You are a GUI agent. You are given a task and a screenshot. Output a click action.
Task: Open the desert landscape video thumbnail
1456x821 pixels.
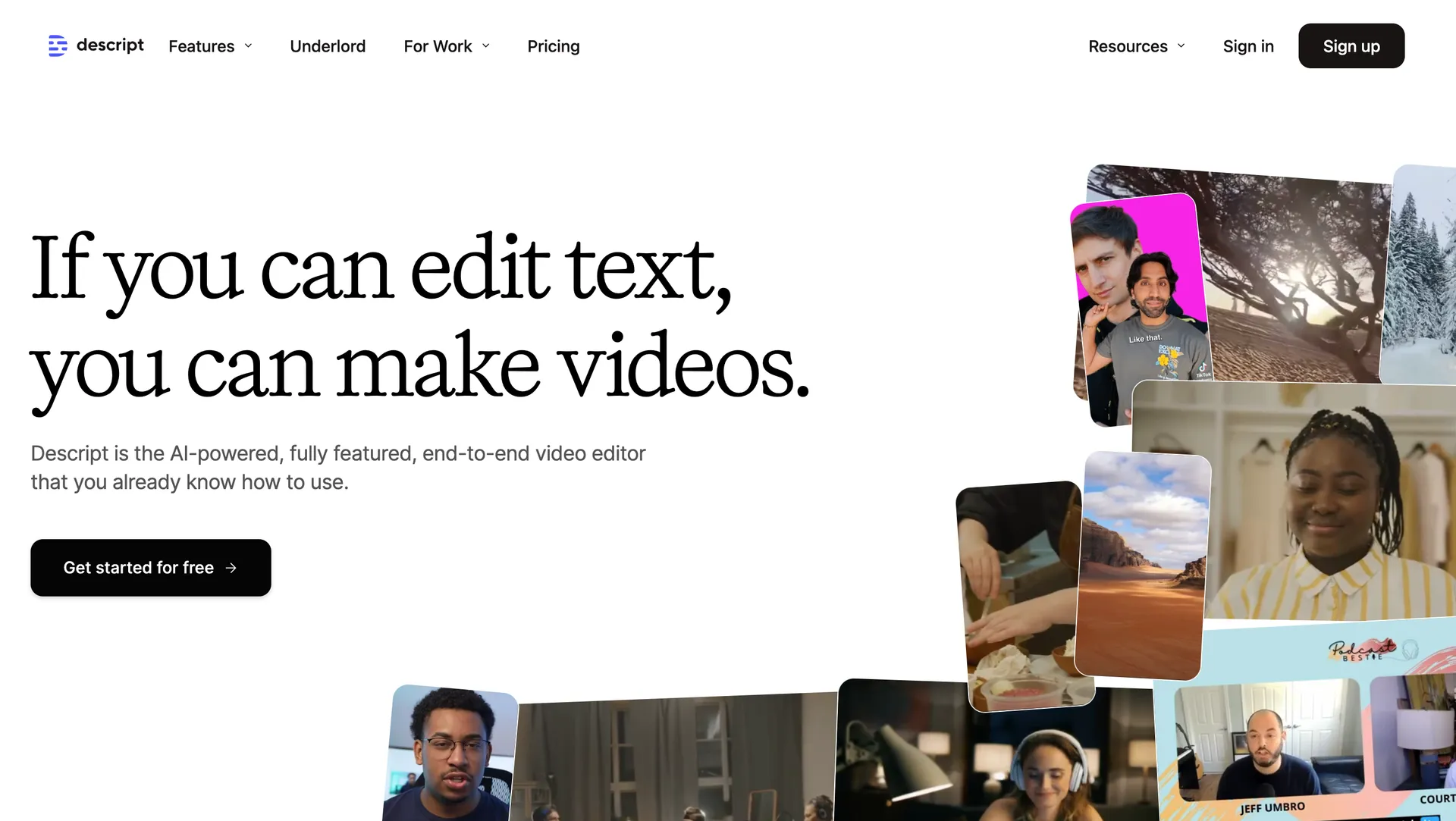(x=1143, y=565)
